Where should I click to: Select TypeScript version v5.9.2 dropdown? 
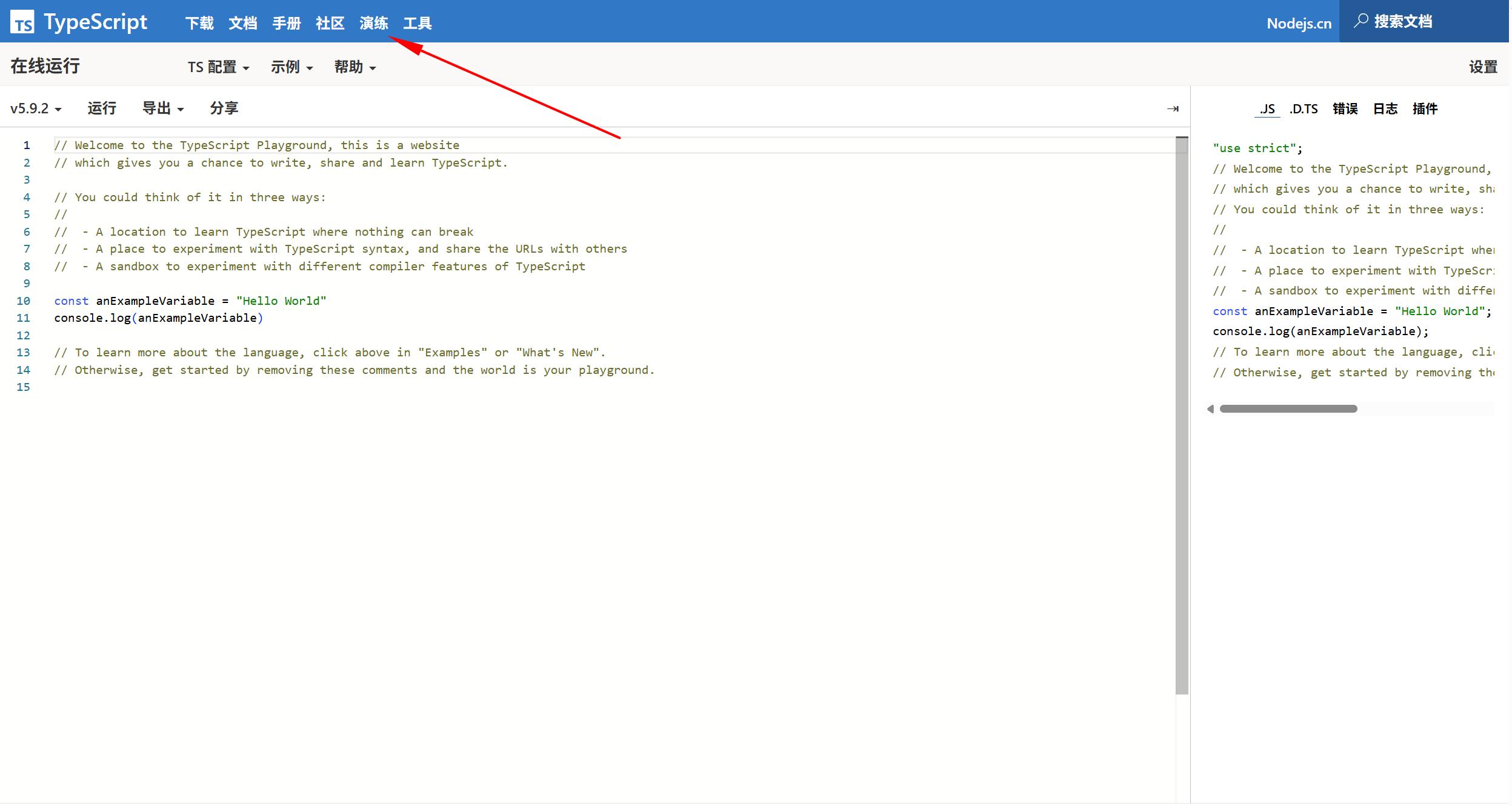[36, 109]
